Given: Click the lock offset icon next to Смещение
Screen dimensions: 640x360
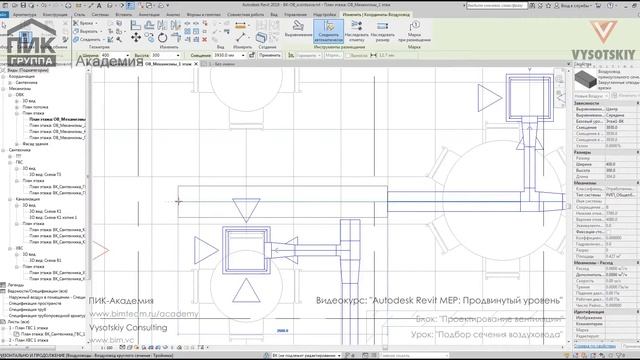Looking at the screenshot, I should [x=252, y=55].
